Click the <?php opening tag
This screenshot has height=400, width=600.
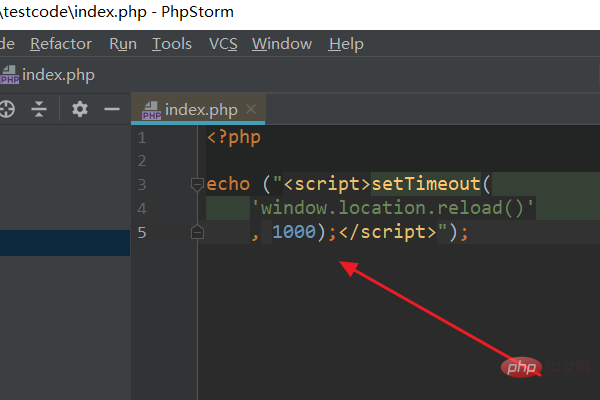click(233, 137)
